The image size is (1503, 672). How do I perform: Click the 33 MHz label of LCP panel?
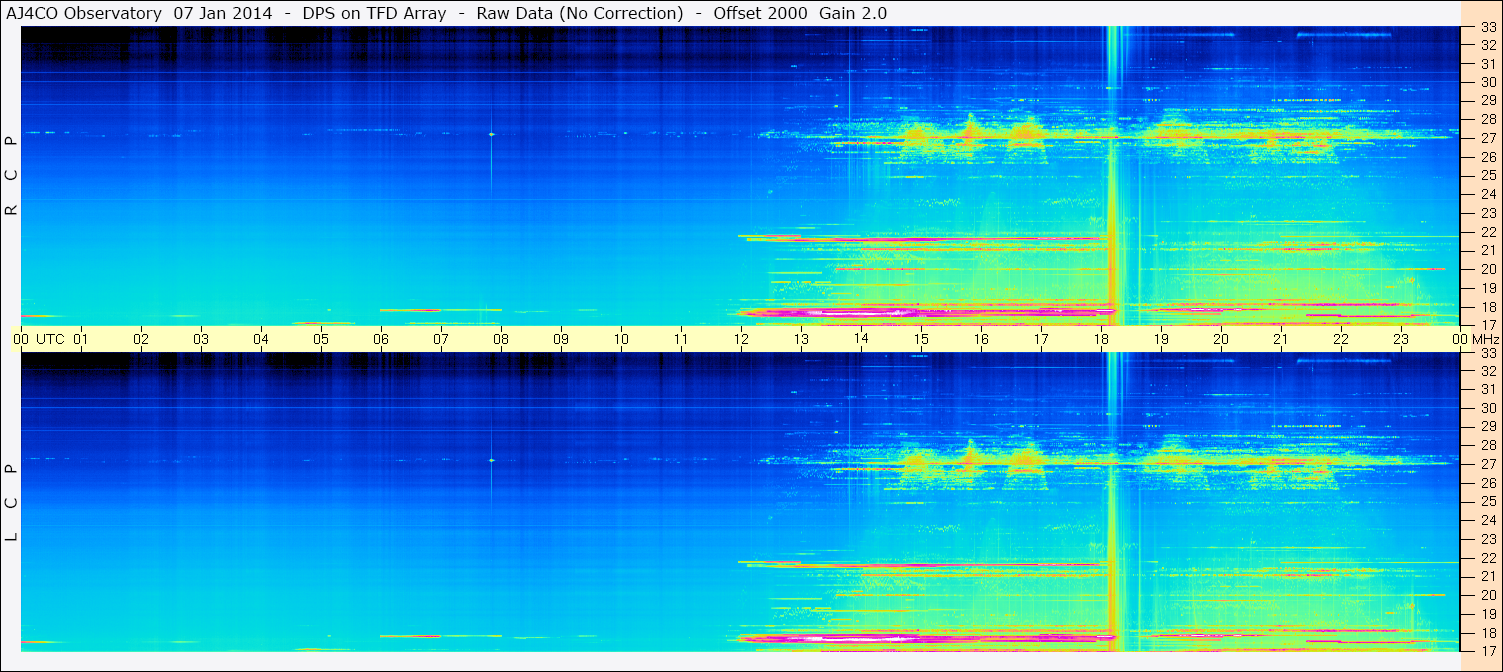[x=1487, y=354]
